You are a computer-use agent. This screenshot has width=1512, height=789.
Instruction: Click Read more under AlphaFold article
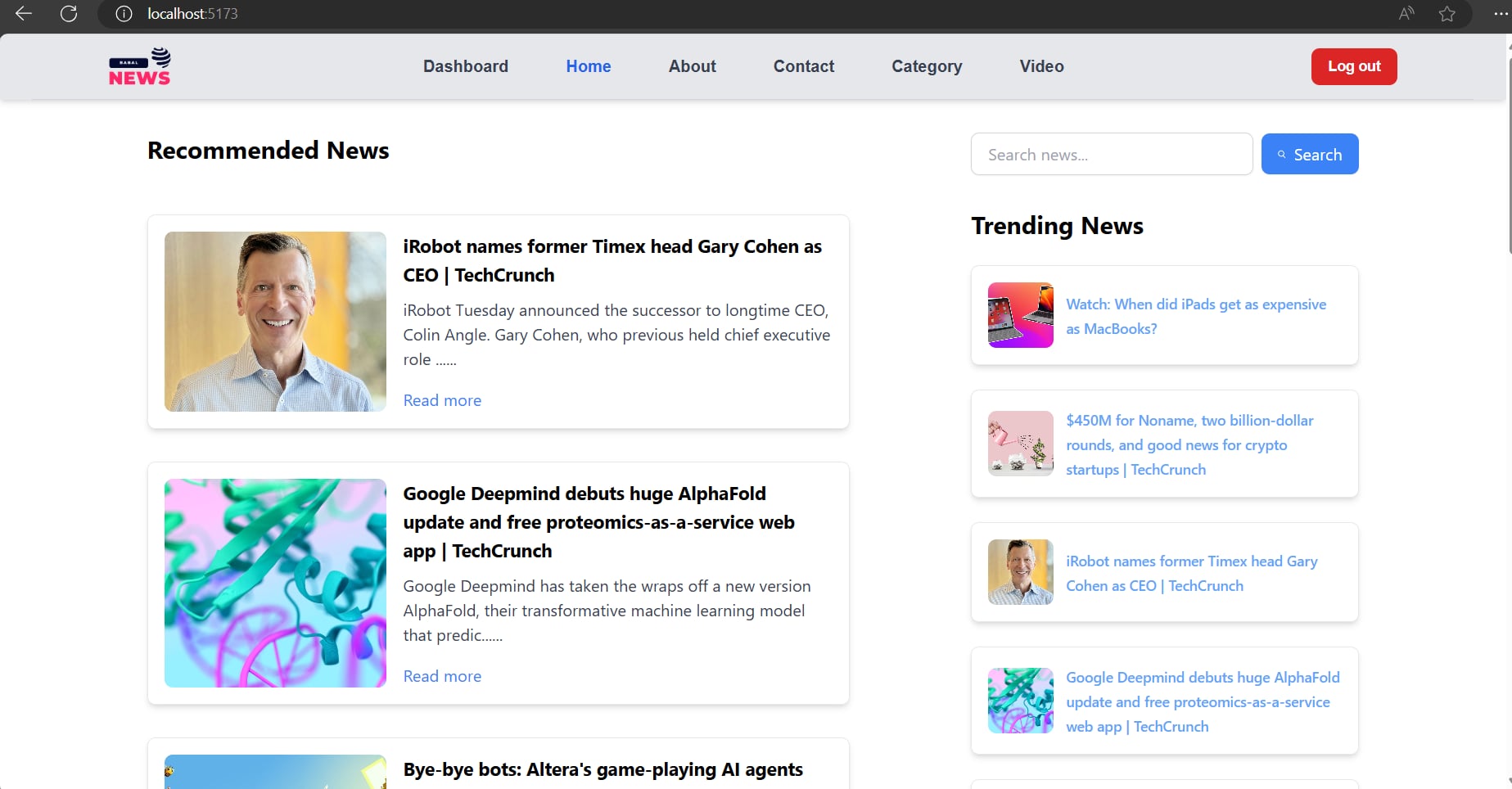[442, 676]
